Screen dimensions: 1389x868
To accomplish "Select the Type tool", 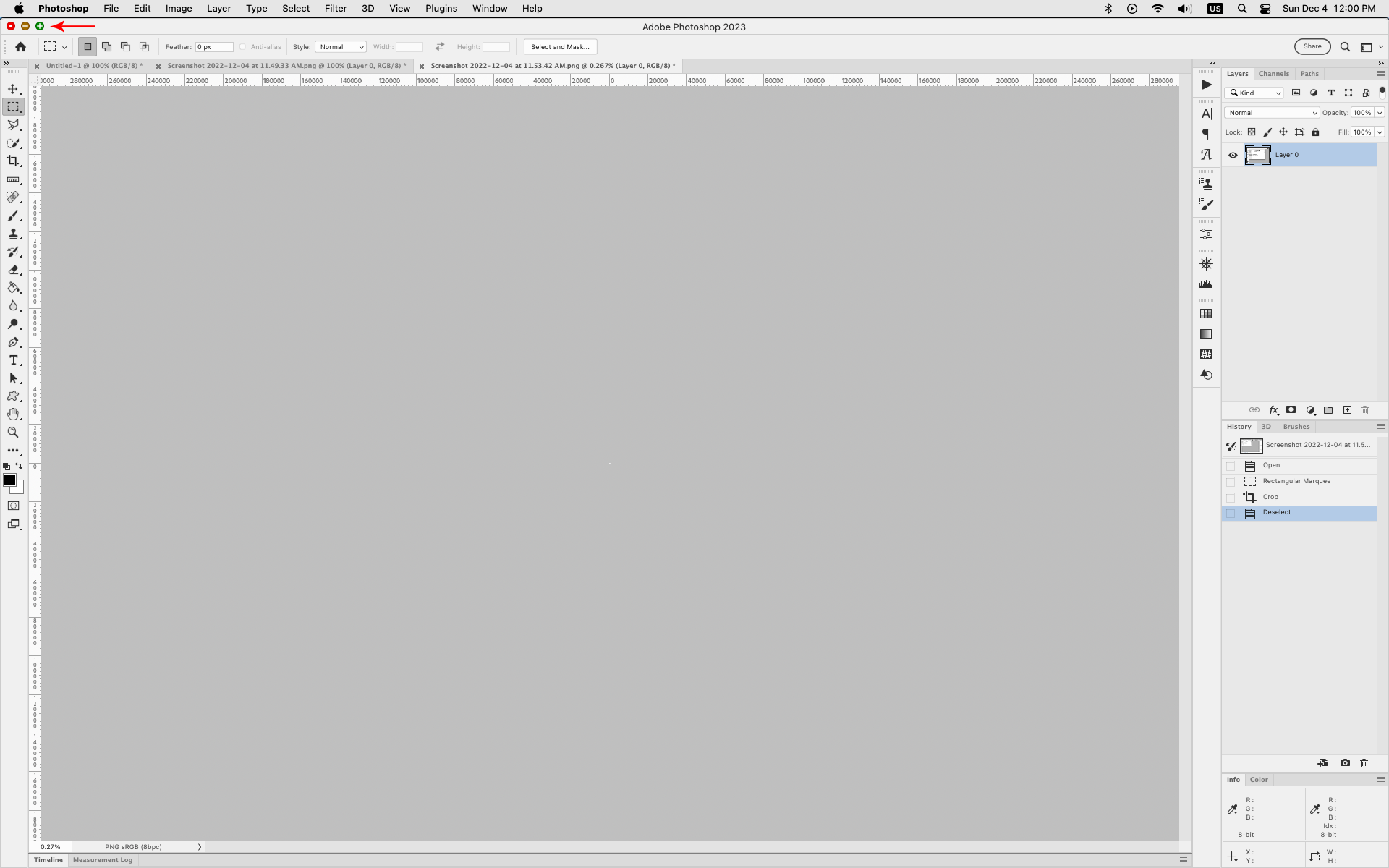I will pos(14,360).
